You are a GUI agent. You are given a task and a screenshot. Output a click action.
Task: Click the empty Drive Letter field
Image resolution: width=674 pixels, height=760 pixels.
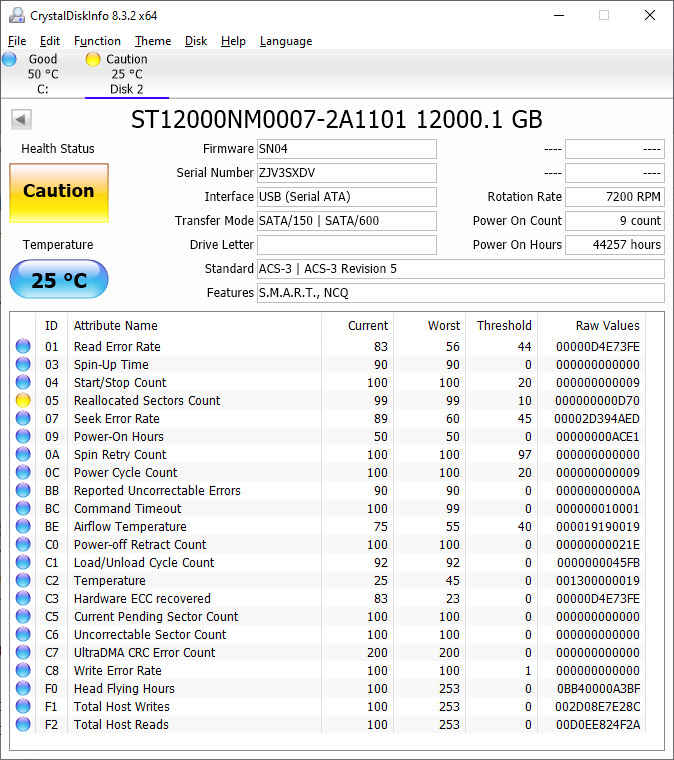(346, 245)
